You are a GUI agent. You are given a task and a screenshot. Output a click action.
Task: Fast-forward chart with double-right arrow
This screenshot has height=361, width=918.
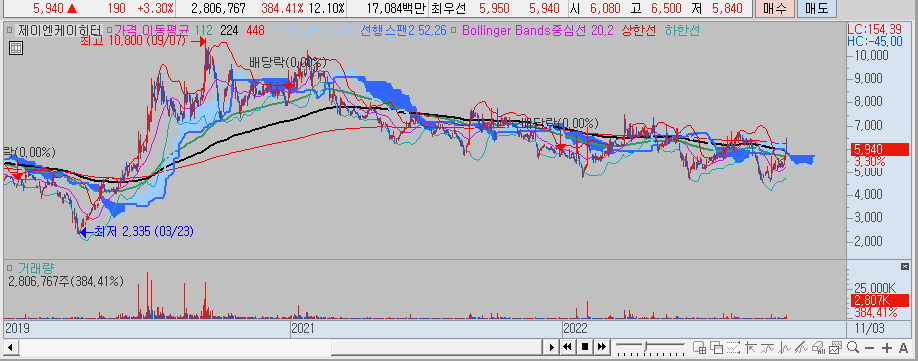point(601,348)
